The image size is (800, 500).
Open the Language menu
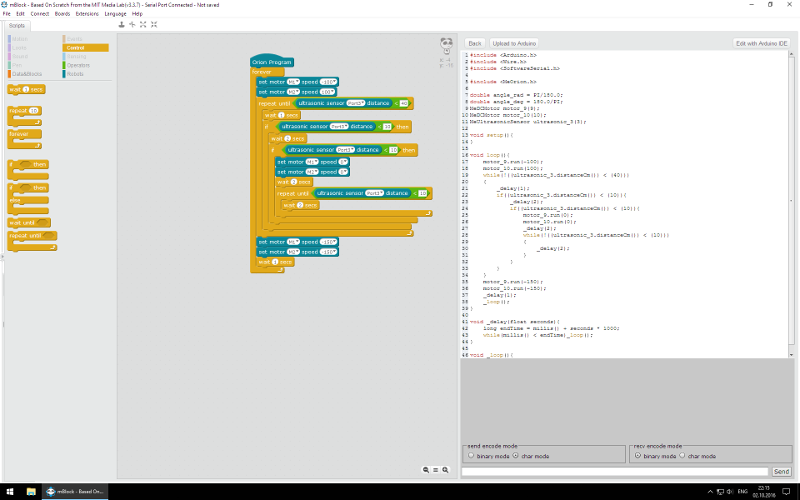[115, 14]
